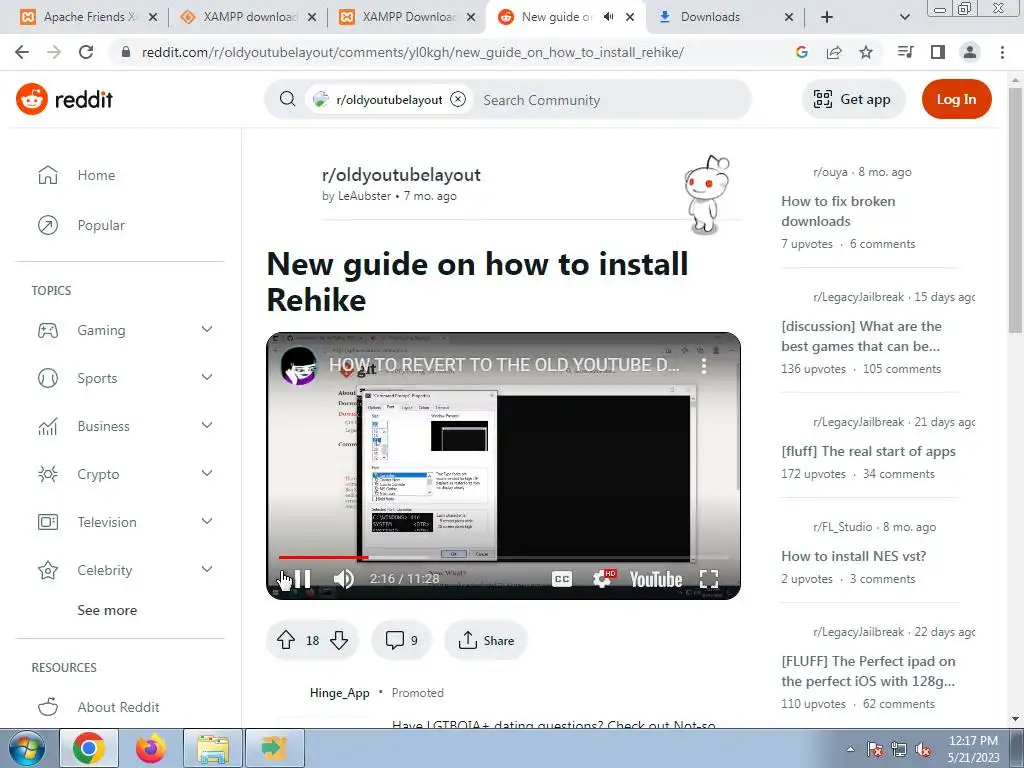This screenshot has width=1024, height=768.
Task: Downvote the post
Action: tap(339, 640)
